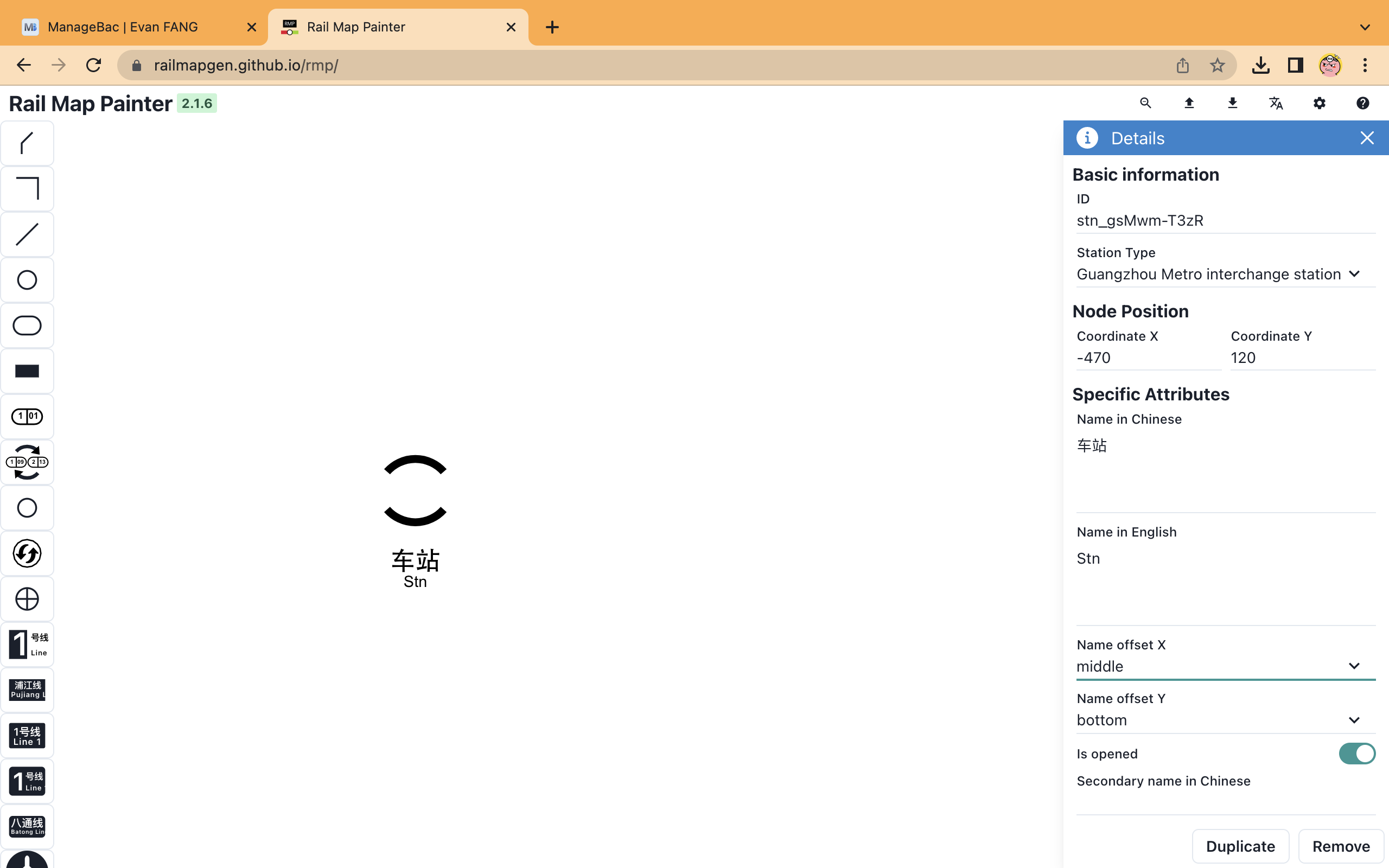
Task: Open the Station Type dropdown
Action: pyautogui.click(x=1226, y=275)
